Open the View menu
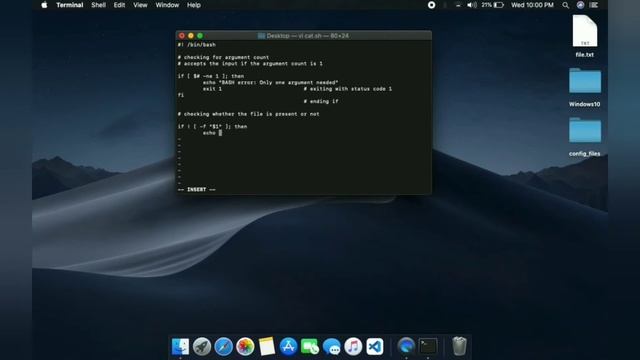This screenshot has height=360, width=640. tap(140, 5)
